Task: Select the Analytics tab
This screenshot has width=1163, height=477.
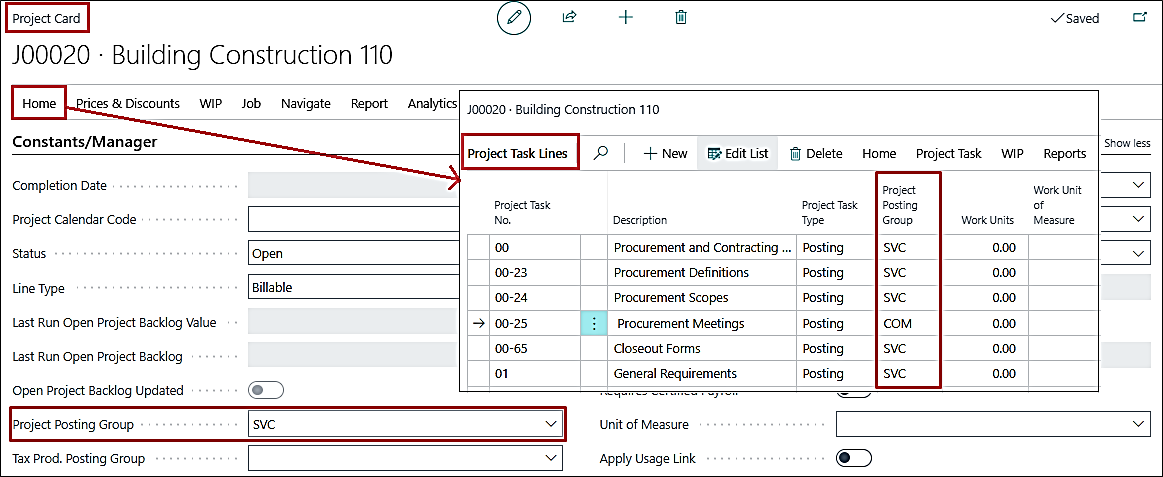Action: (432, 103)
